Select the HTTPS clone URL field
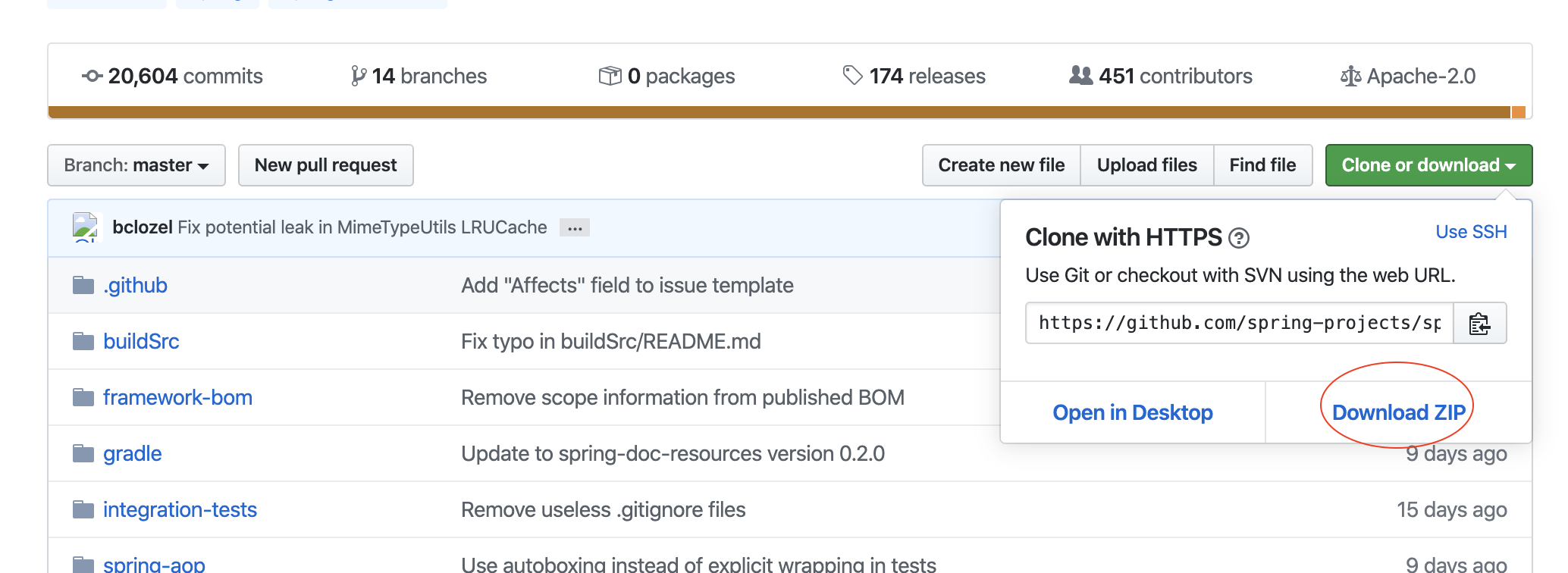 coord(1239,324)
